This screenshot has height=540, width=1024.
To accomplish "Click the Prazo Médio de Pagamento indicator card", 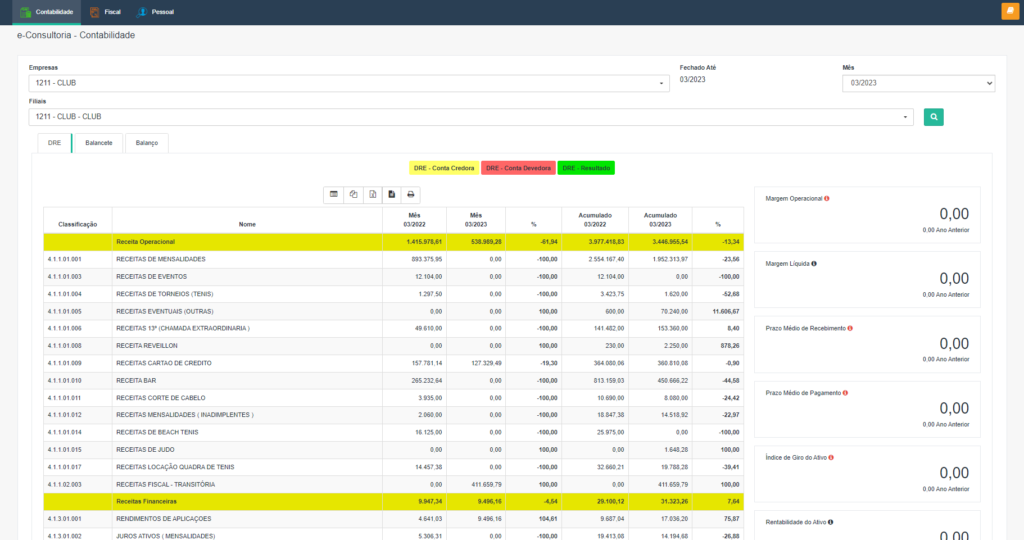I will 867,409.
